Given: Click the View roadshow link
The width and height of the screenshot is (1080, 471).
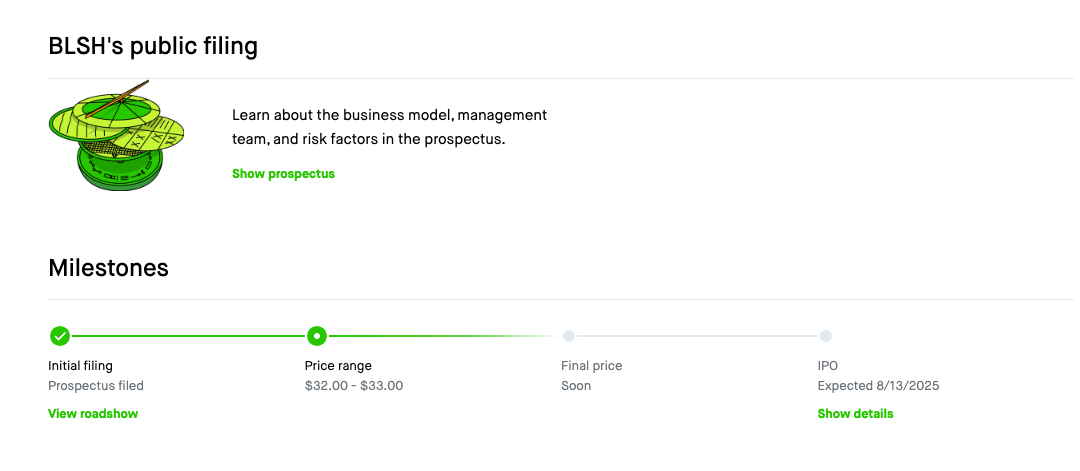Looking at the screenshot, I should [x=93, y=414].
